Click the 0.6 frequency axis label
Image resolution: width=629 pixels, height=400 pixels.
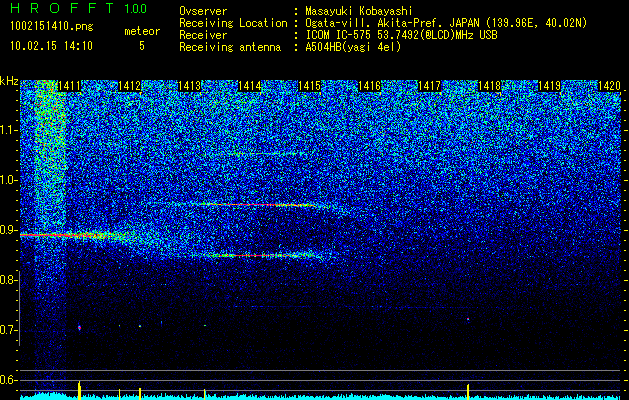[7, 380]
